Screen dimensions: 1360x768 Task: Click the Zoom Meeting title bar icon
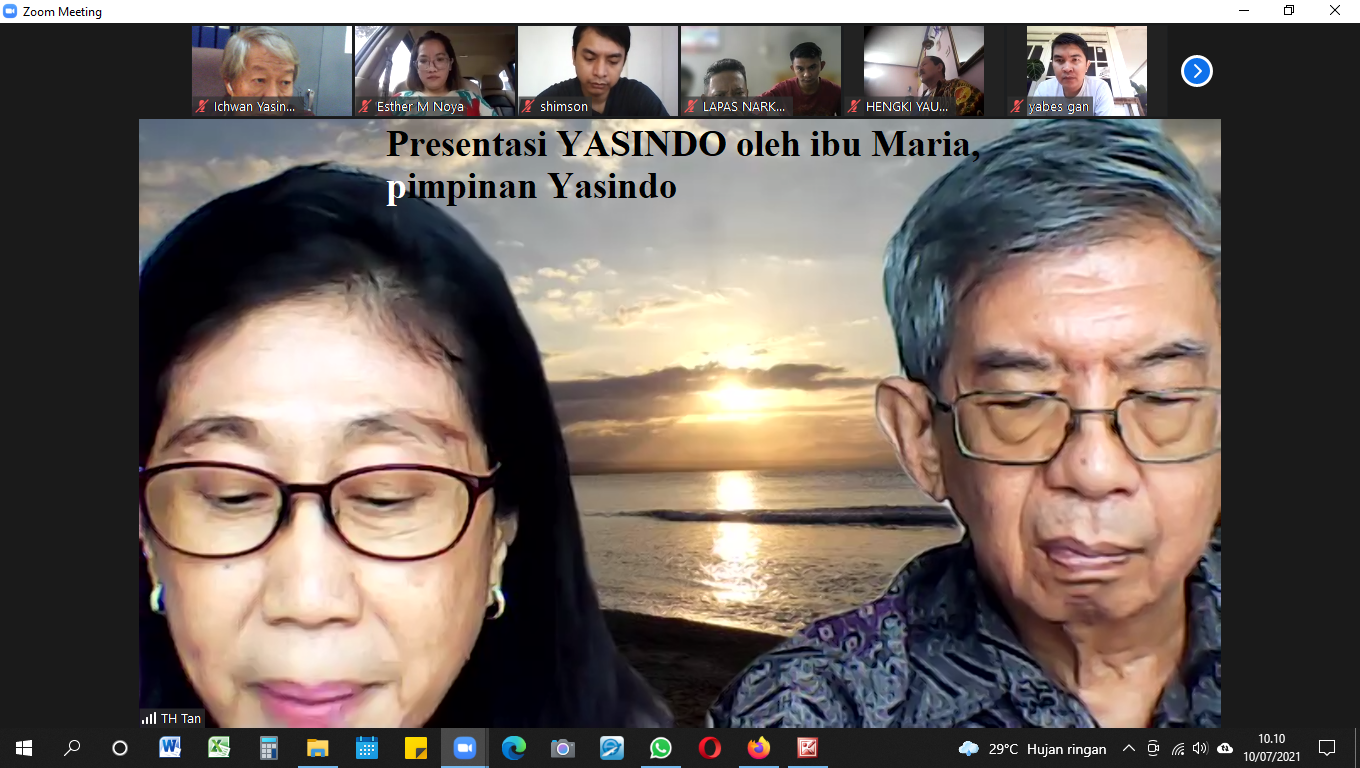point(10,11)
